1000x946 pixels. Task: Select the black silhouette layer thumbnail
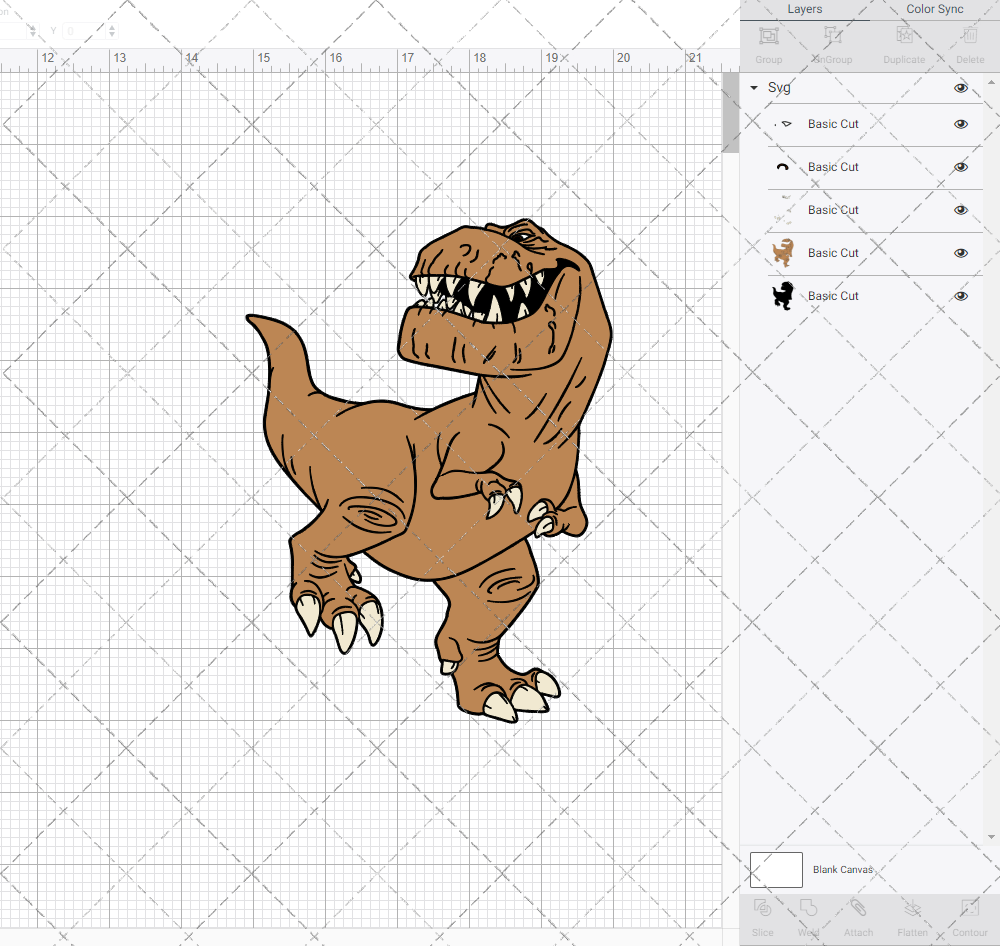(x=783, y=296)
